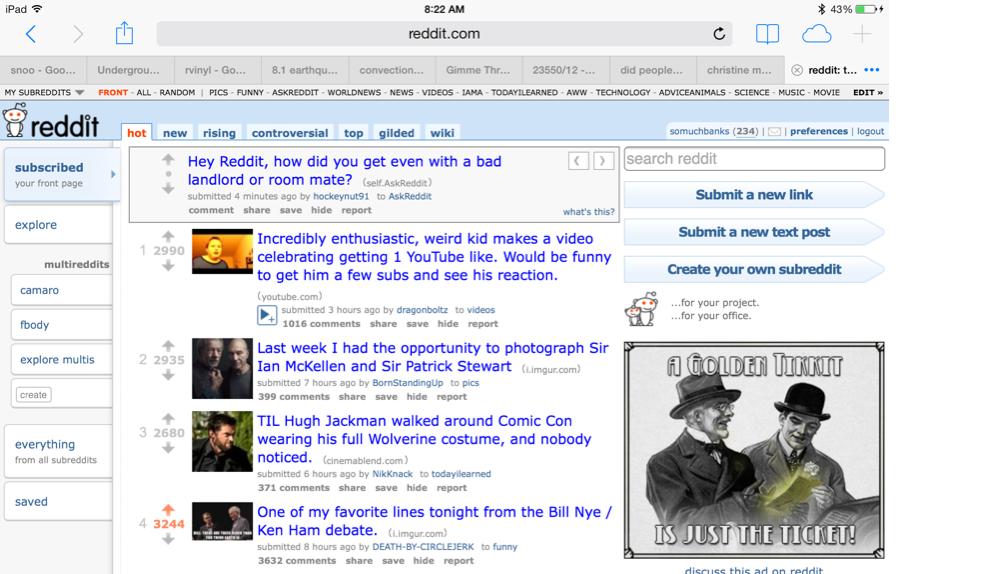The width and height of the screenshot is (984, 574).
Task: Downvote the Hugh Jackman TIL post
Action: [168, 448]
